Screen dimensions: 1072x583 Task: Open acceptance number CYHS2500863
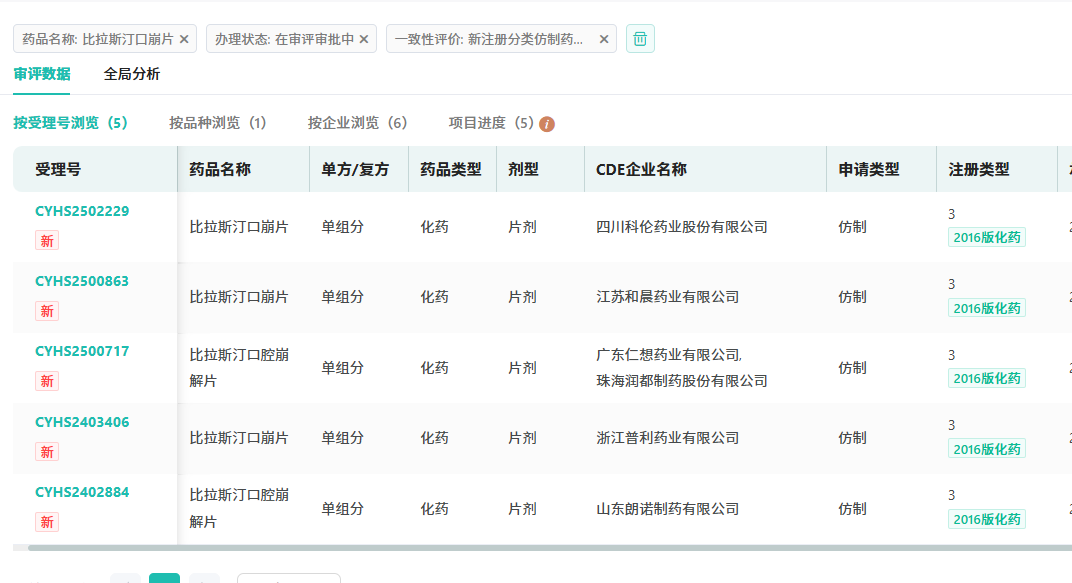point(82,281)
